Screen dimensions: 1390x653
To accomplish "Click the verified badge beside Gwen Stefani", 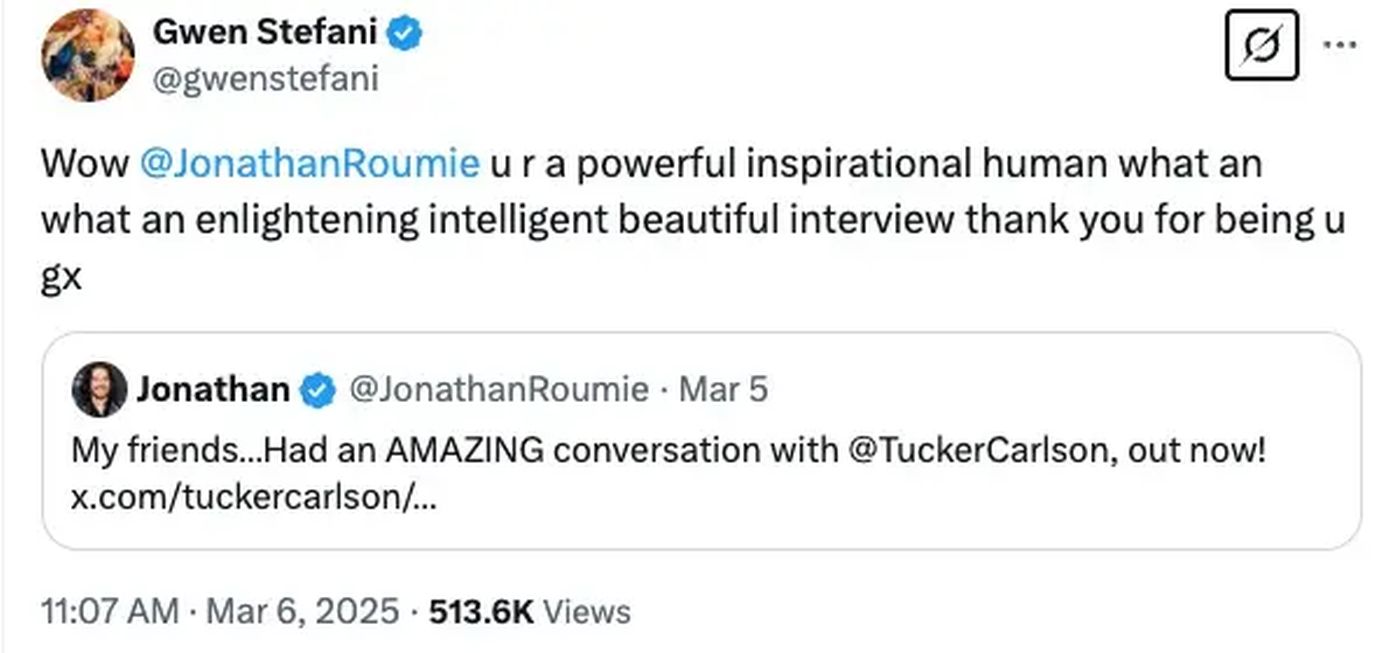I will click(406, 34).
